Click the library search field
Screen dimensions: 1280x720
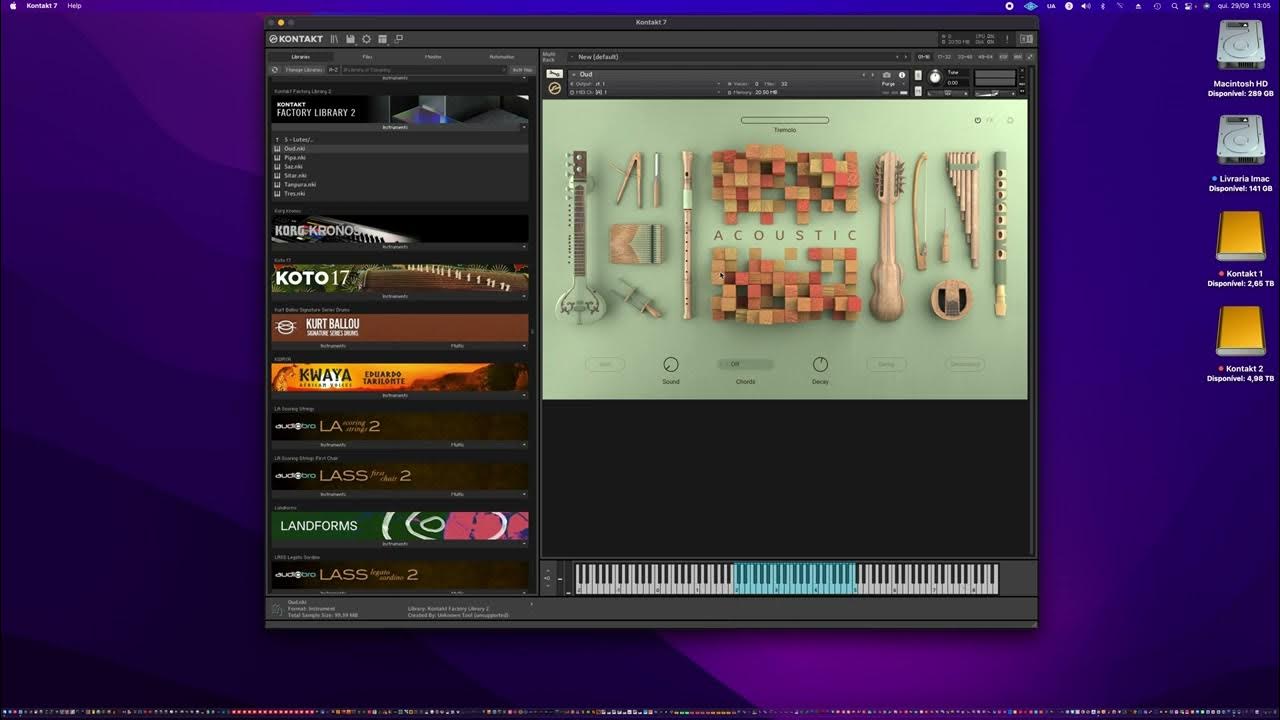point(424,70)
